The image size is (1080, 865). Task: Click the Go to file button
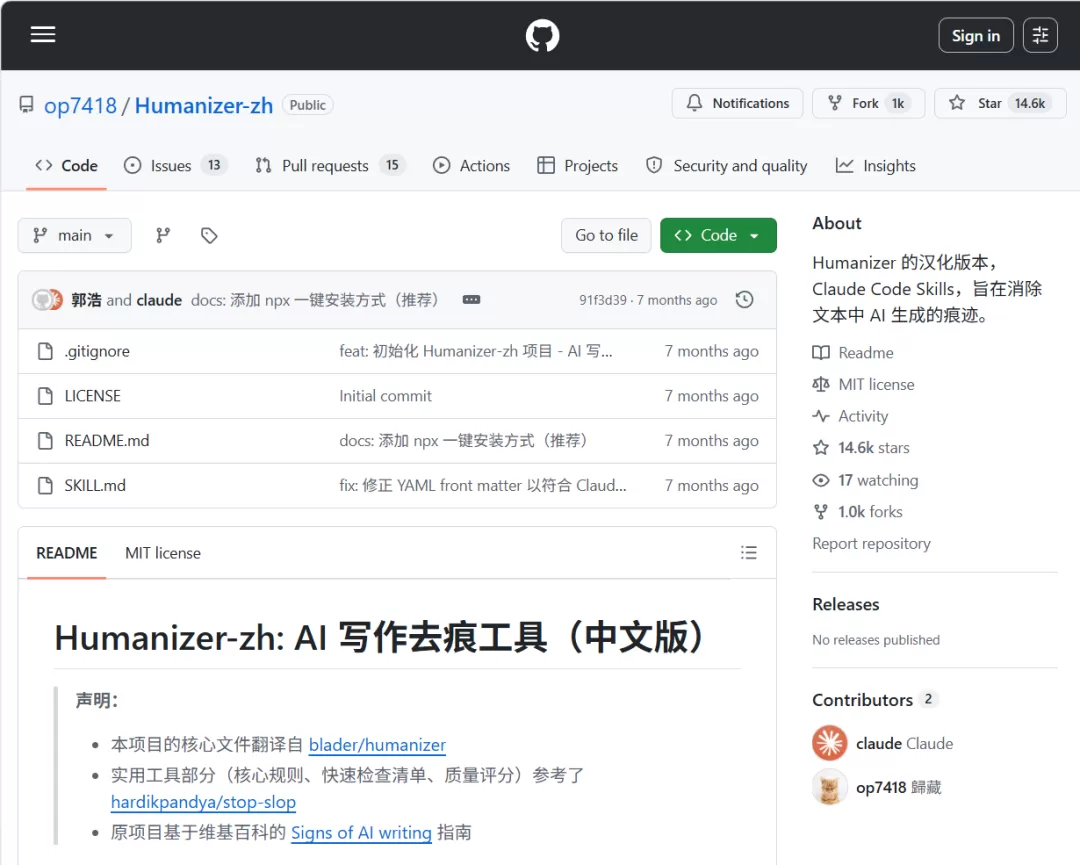(x=606, y=236)
